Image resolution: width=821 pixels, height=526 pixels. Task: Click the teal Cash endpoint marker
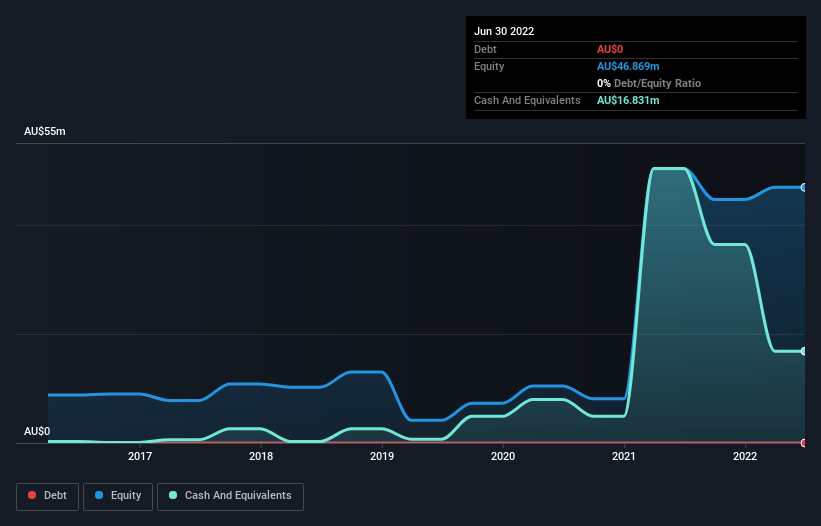click(x=804, y=351)
